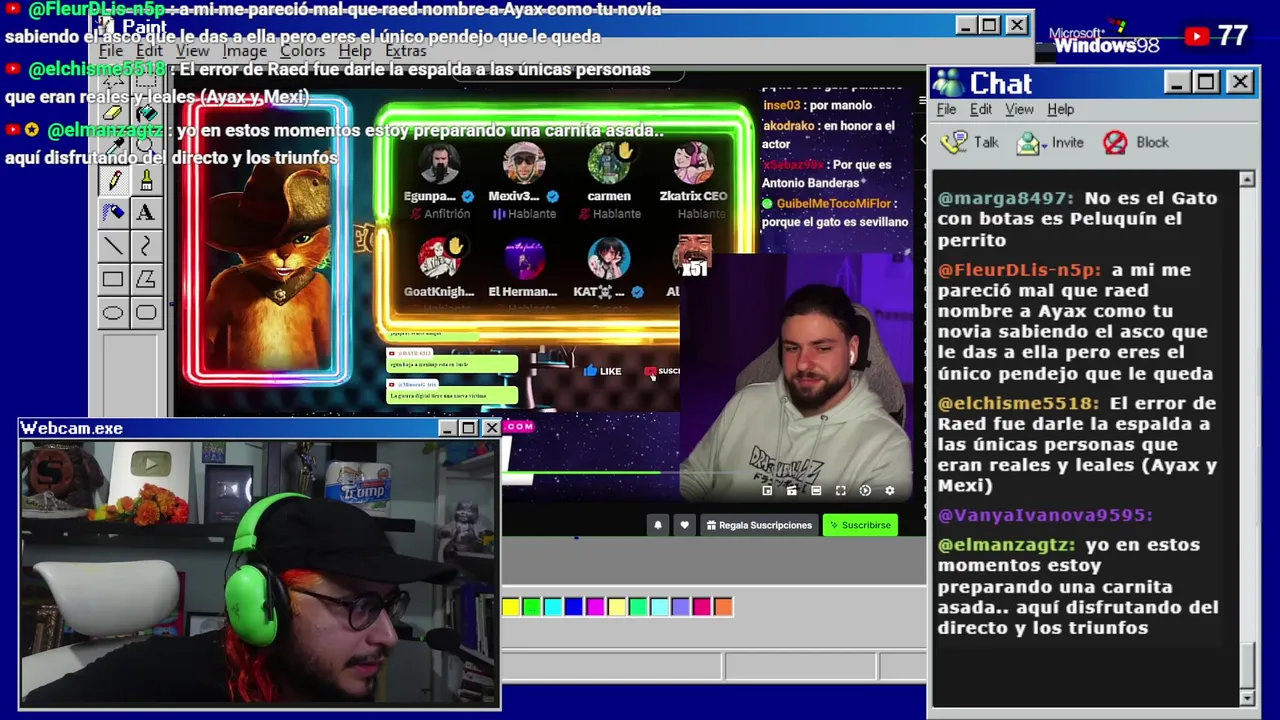
Task: Click the Invite icon in Chat toolbar
Action: [1029, 143]
